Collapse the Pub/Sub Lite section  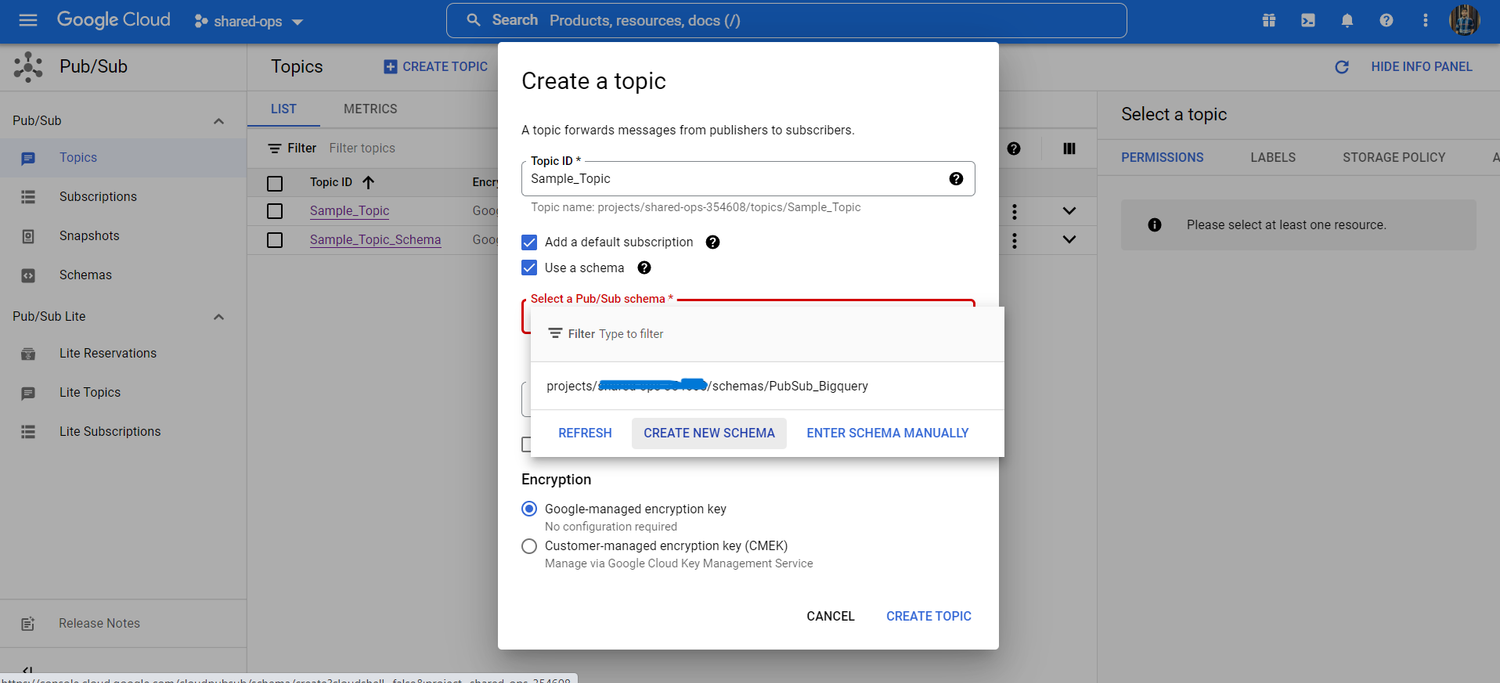[218, 316]
